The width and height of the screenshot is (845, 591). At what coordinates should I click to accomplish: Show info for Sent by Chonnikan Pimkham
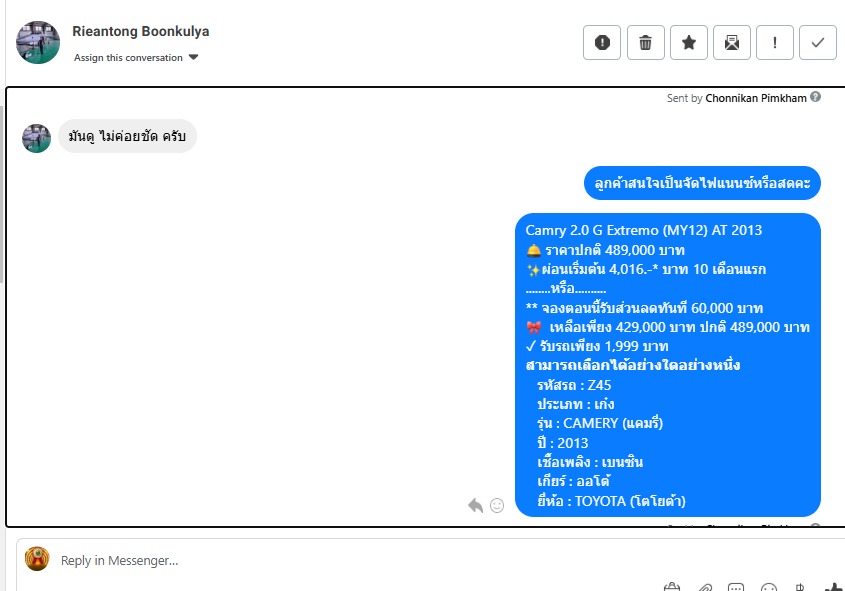coord(815,97)
